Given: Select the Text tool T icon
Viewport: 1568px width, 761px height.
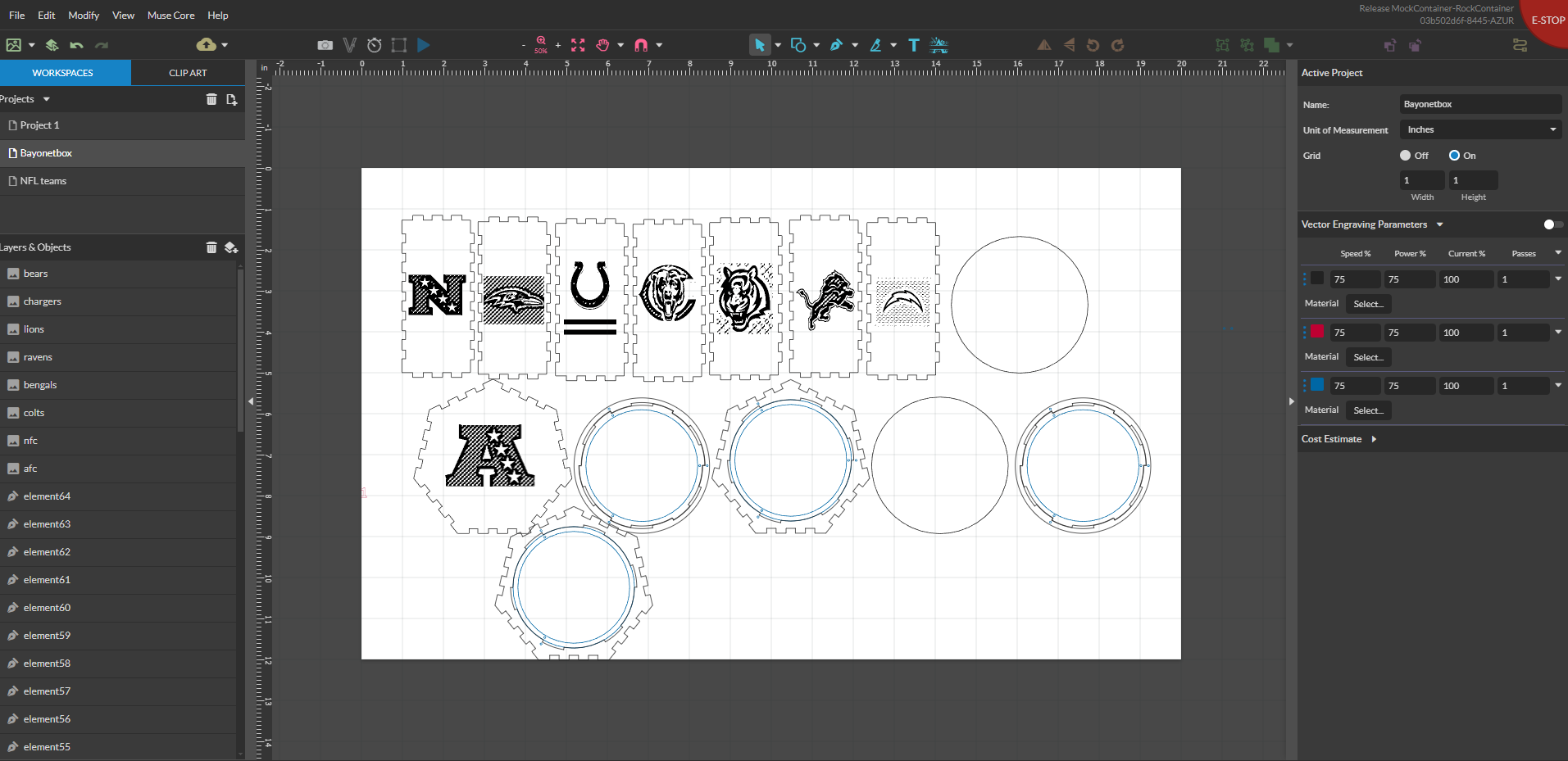Looking at the screenshot, I should point(914,45).
